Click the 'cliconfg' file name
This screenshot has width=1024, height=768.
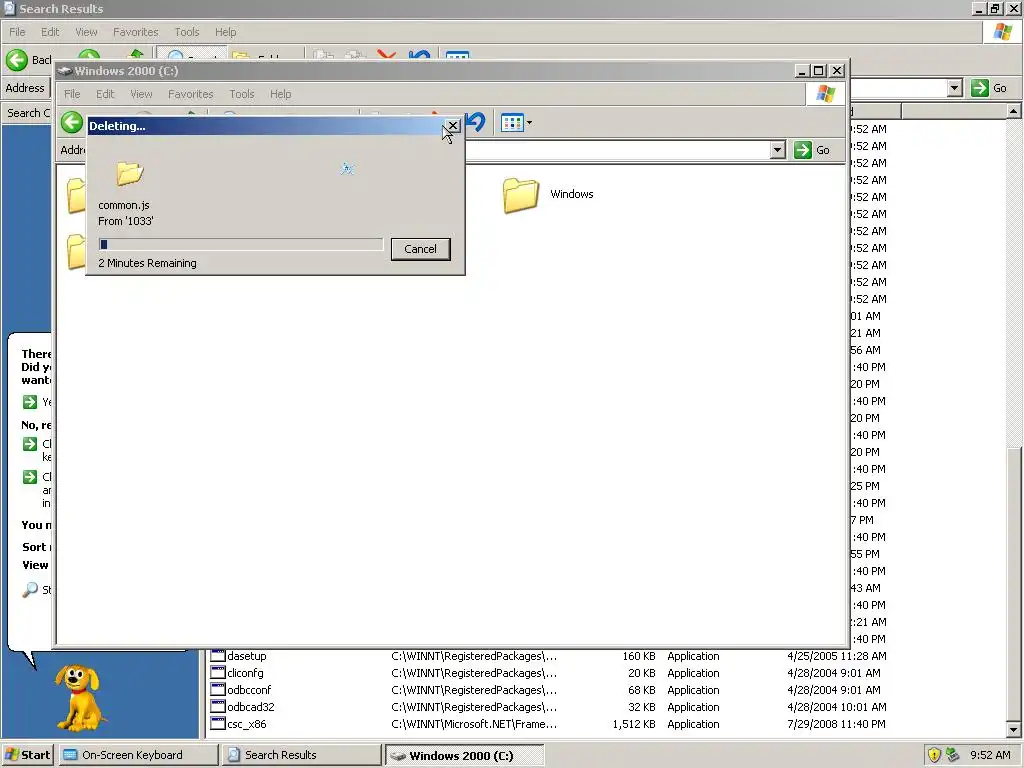pyautogui.click(x=246, y=673)
